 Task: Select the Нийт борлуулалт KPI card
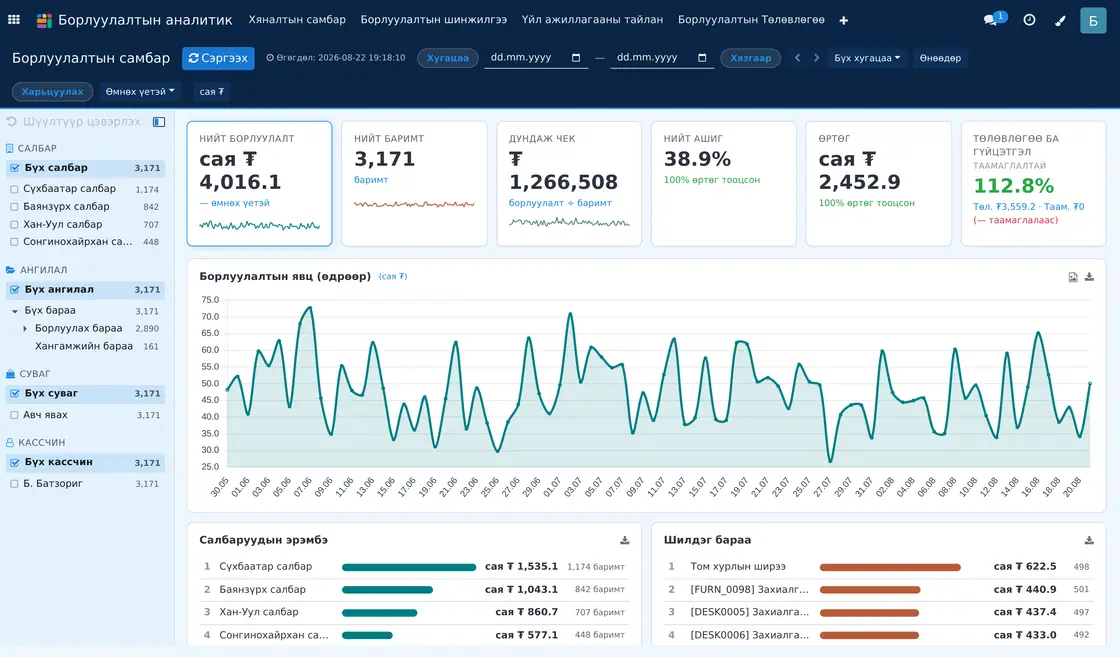tap(259, 184)
